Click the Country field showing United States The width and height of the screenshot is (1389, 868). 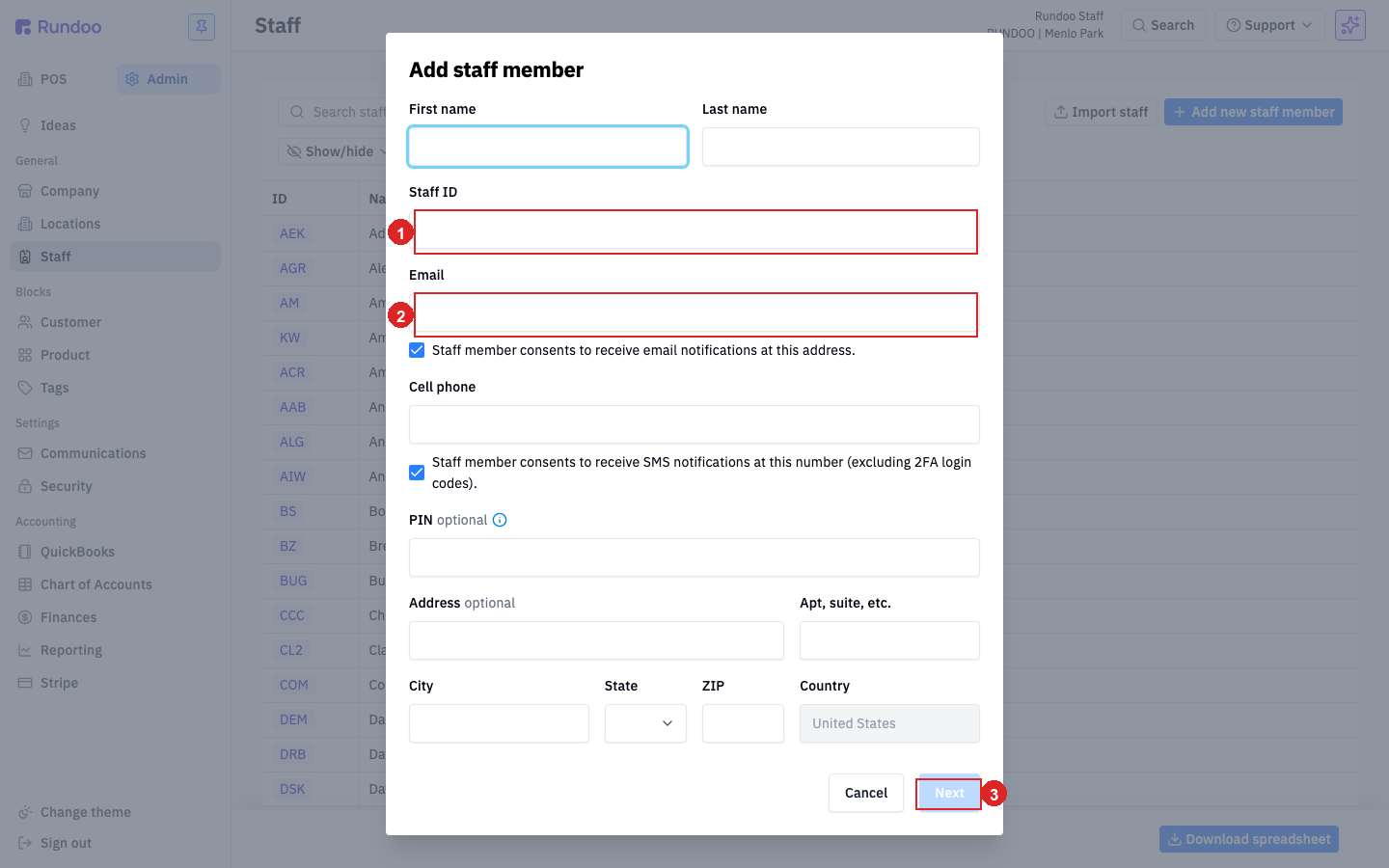click(889, 723)
